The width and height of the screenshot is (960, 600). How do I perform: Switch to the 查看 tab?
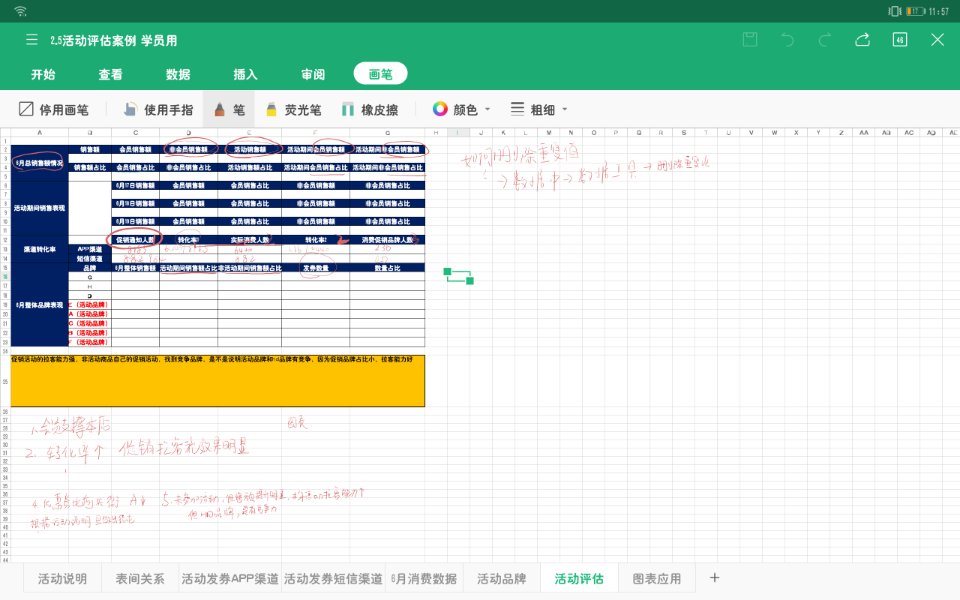110,74
